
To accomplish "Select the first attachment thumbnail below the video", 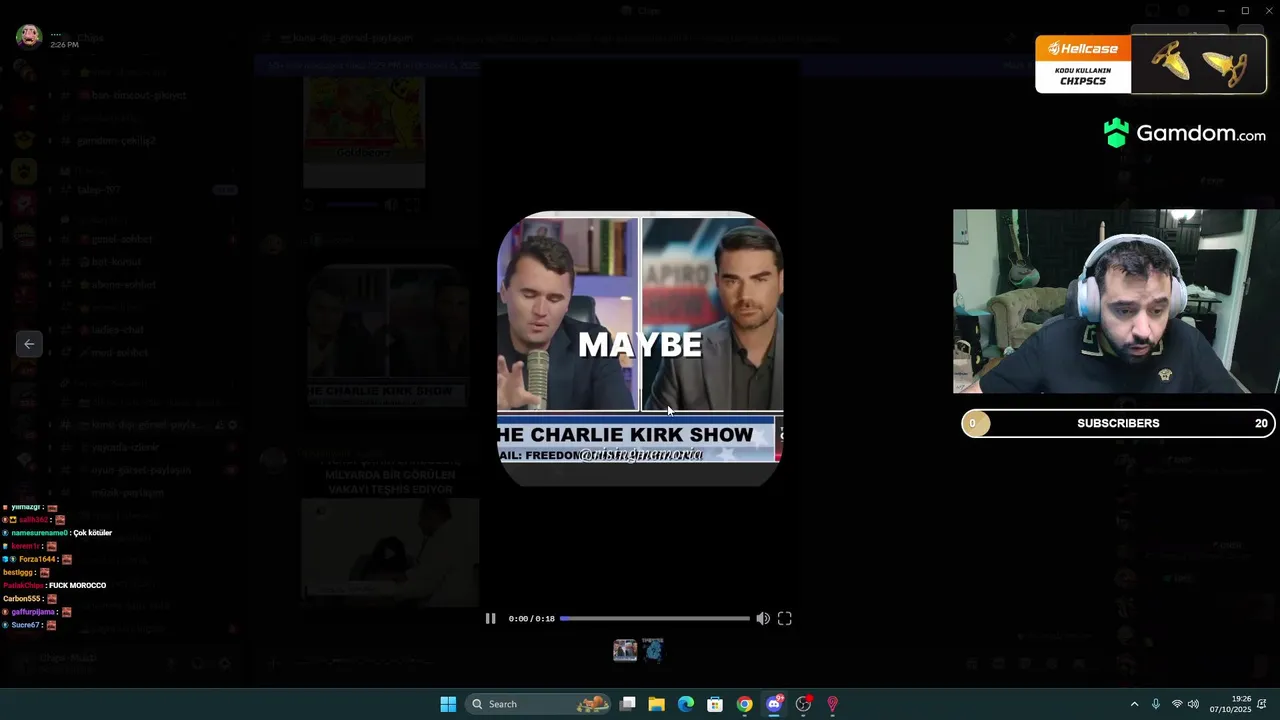I will point(625,650).
